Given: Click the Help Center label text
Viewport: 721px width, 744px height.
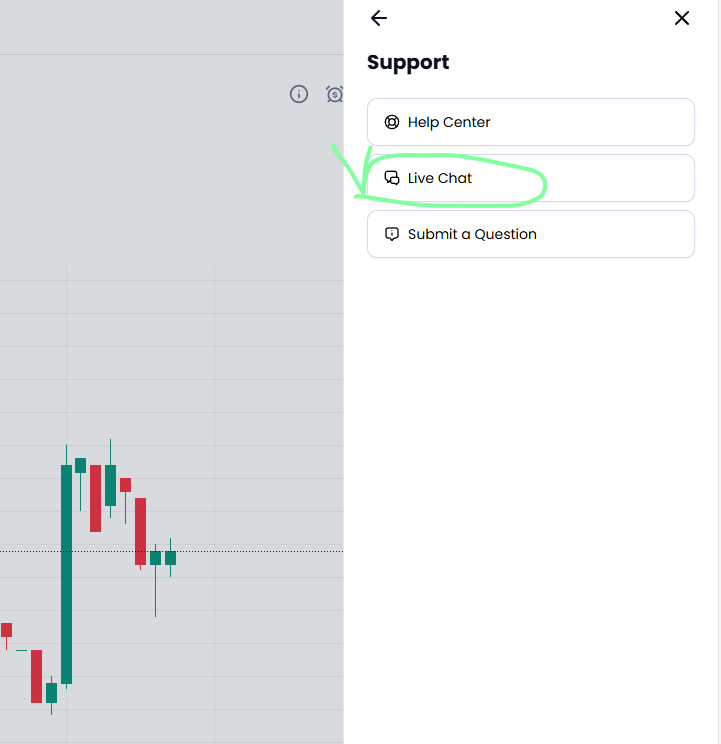Looking at the screenshot, I should point(449,122).
